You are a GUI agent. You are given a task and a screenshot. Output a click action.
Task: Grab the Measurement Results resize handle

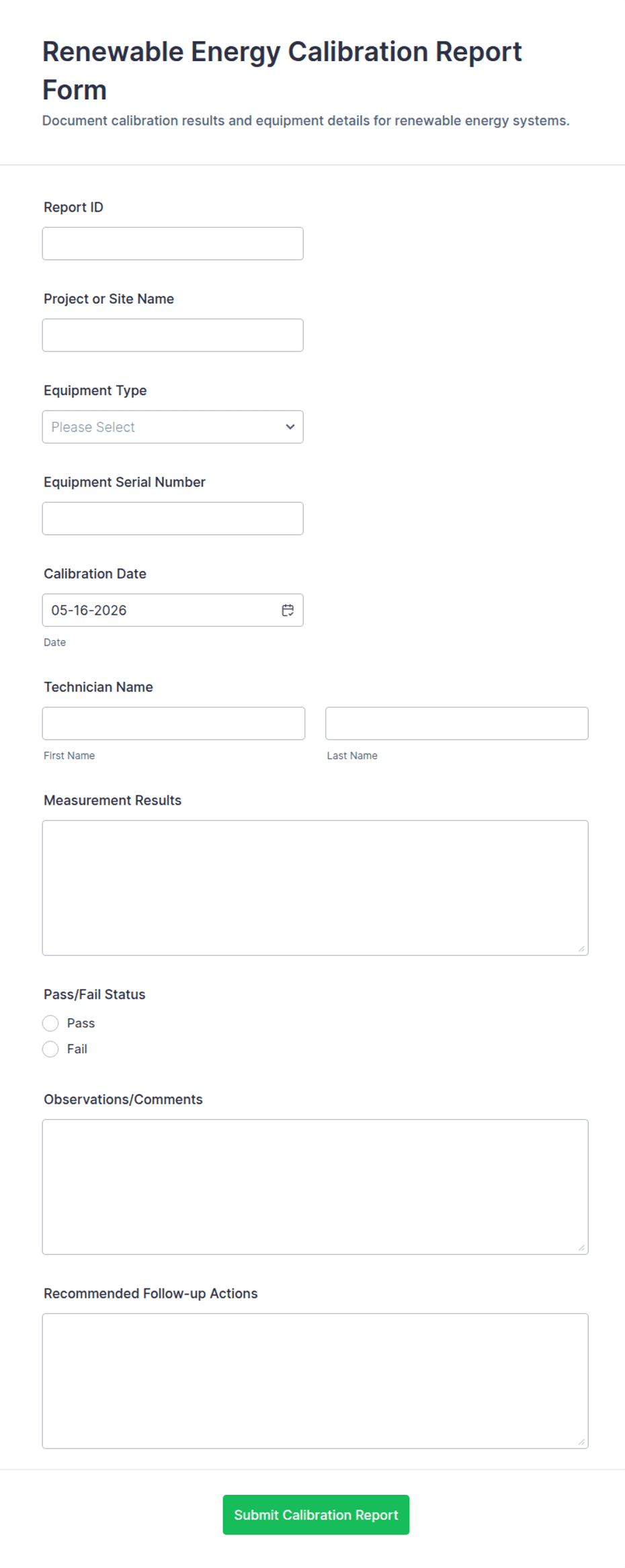point(581,949)
